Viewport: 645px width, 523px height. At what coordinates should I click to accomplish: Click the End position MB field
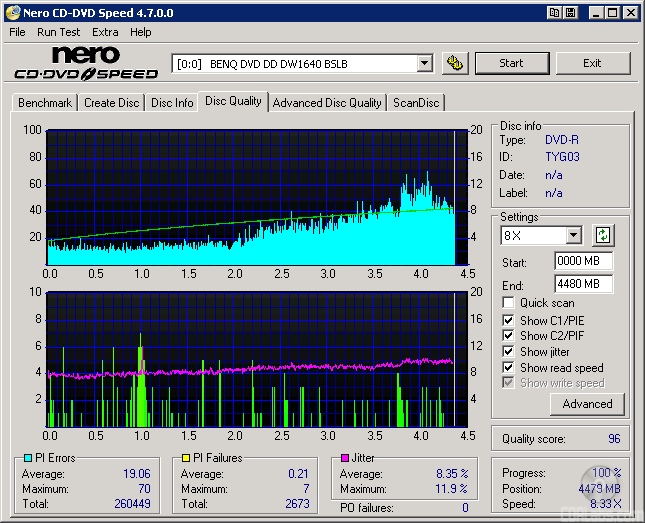[583, 283]
